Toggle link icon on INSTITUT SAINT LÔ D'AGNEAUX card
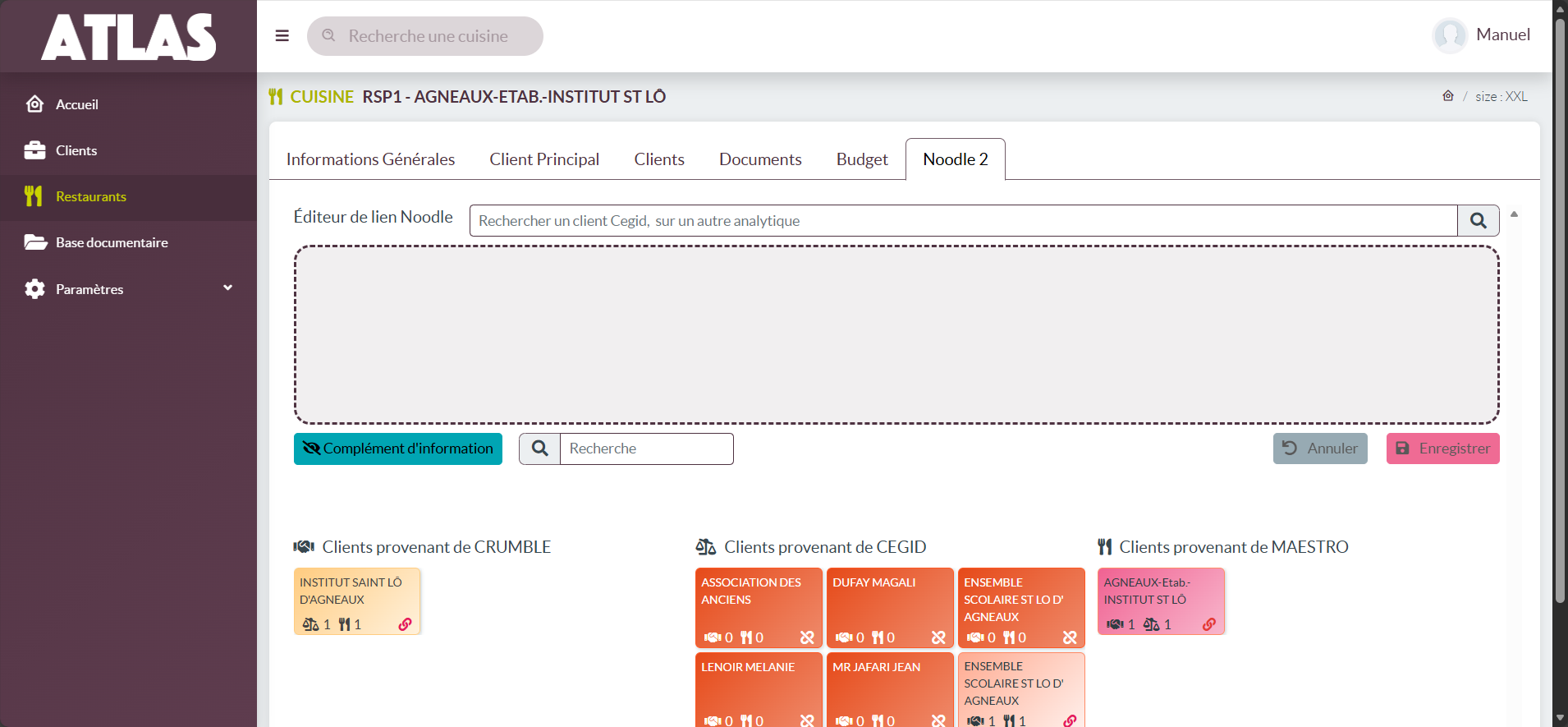 (x=406, y=624)
